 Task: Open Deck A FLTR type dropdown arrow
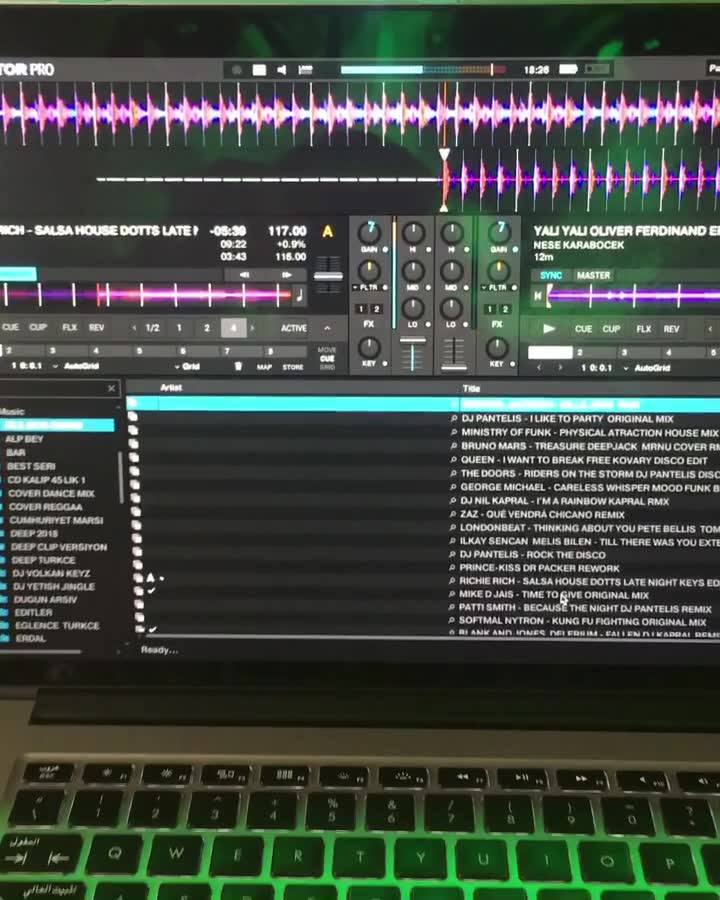pyautogui.click(x=355, y=287)
